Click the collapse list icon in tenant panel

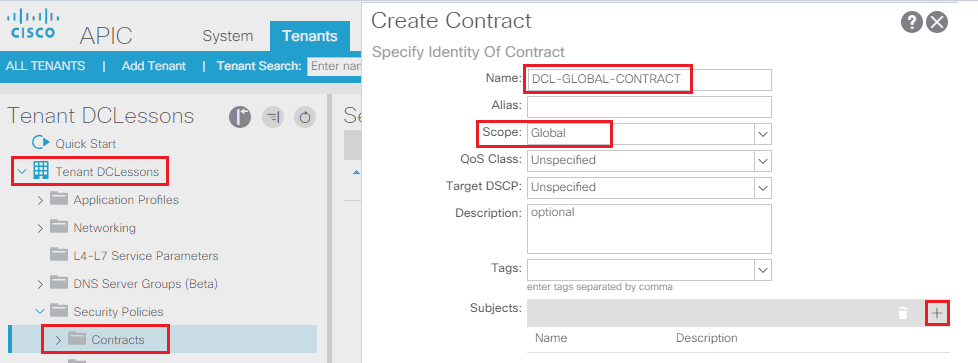tap(273, 117)
